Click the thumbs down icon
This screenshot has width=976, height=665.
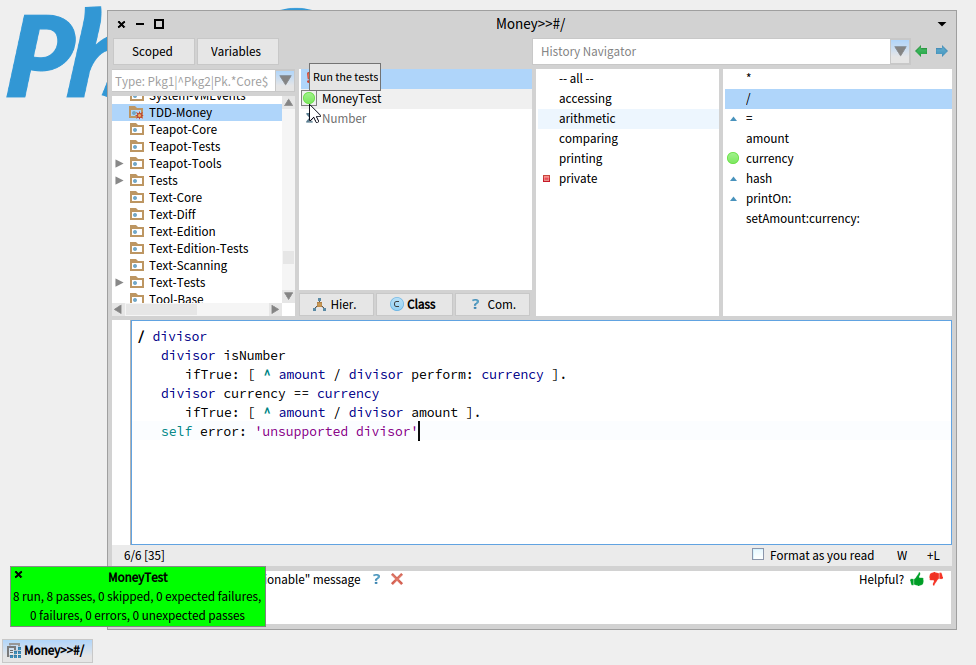tap(936, 580)
